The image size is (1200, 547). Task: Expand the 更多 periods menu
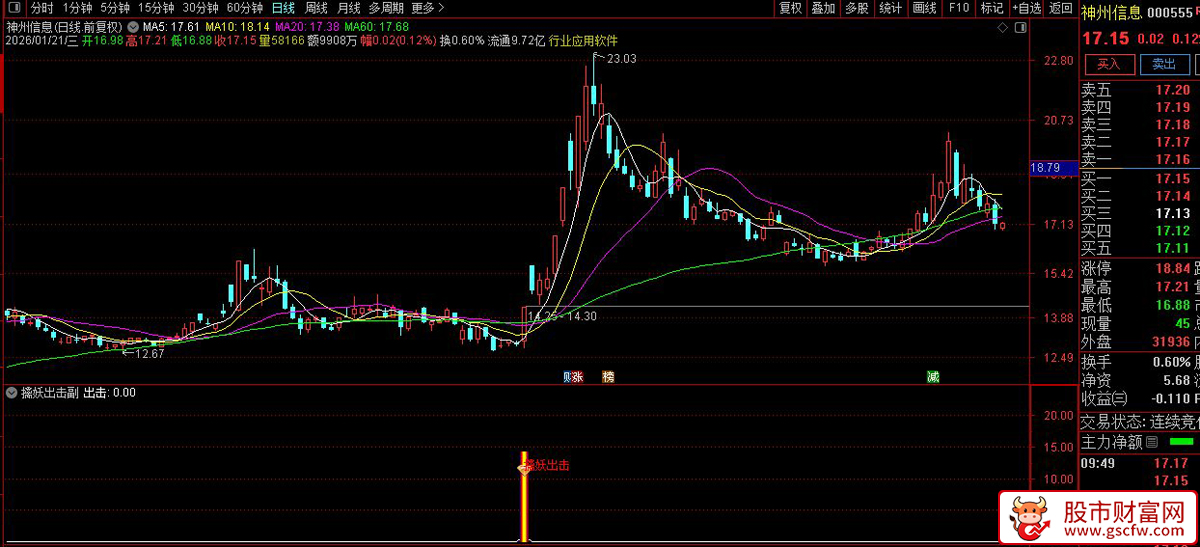coord(427,8)
